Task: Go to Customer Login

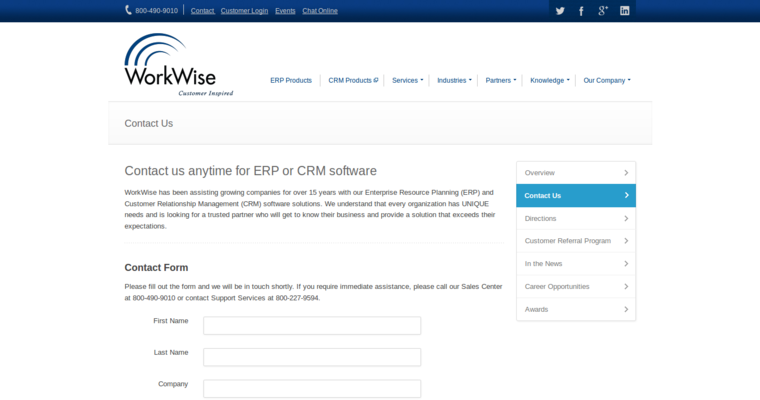Action: tap(244, 11)
